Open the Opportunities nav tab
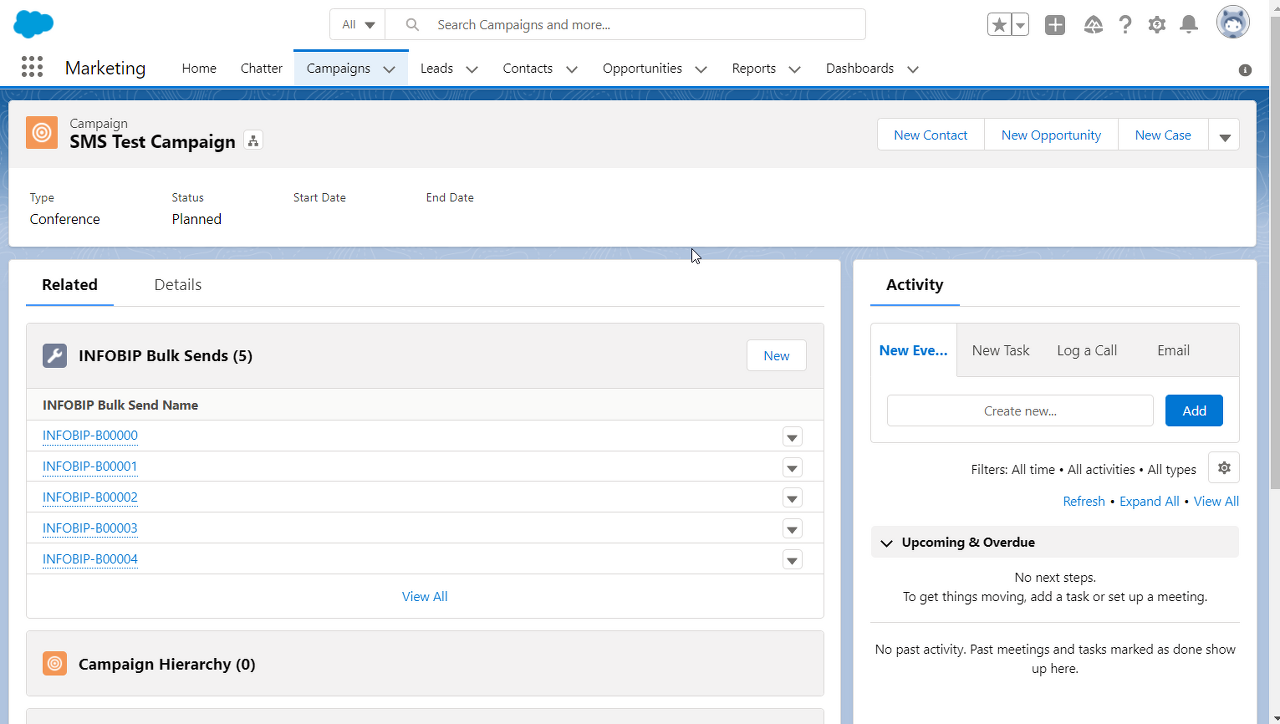 pyautogui.click(x=642, y=68)
